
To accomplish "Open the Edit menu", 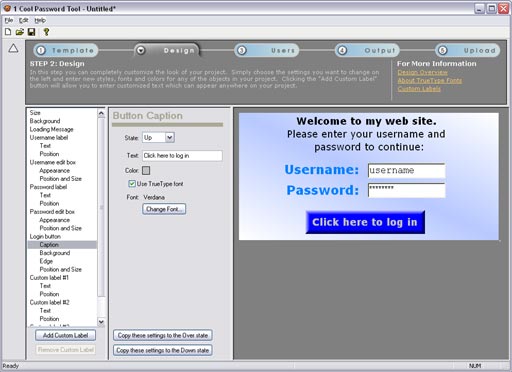I will tap(23, 20).
